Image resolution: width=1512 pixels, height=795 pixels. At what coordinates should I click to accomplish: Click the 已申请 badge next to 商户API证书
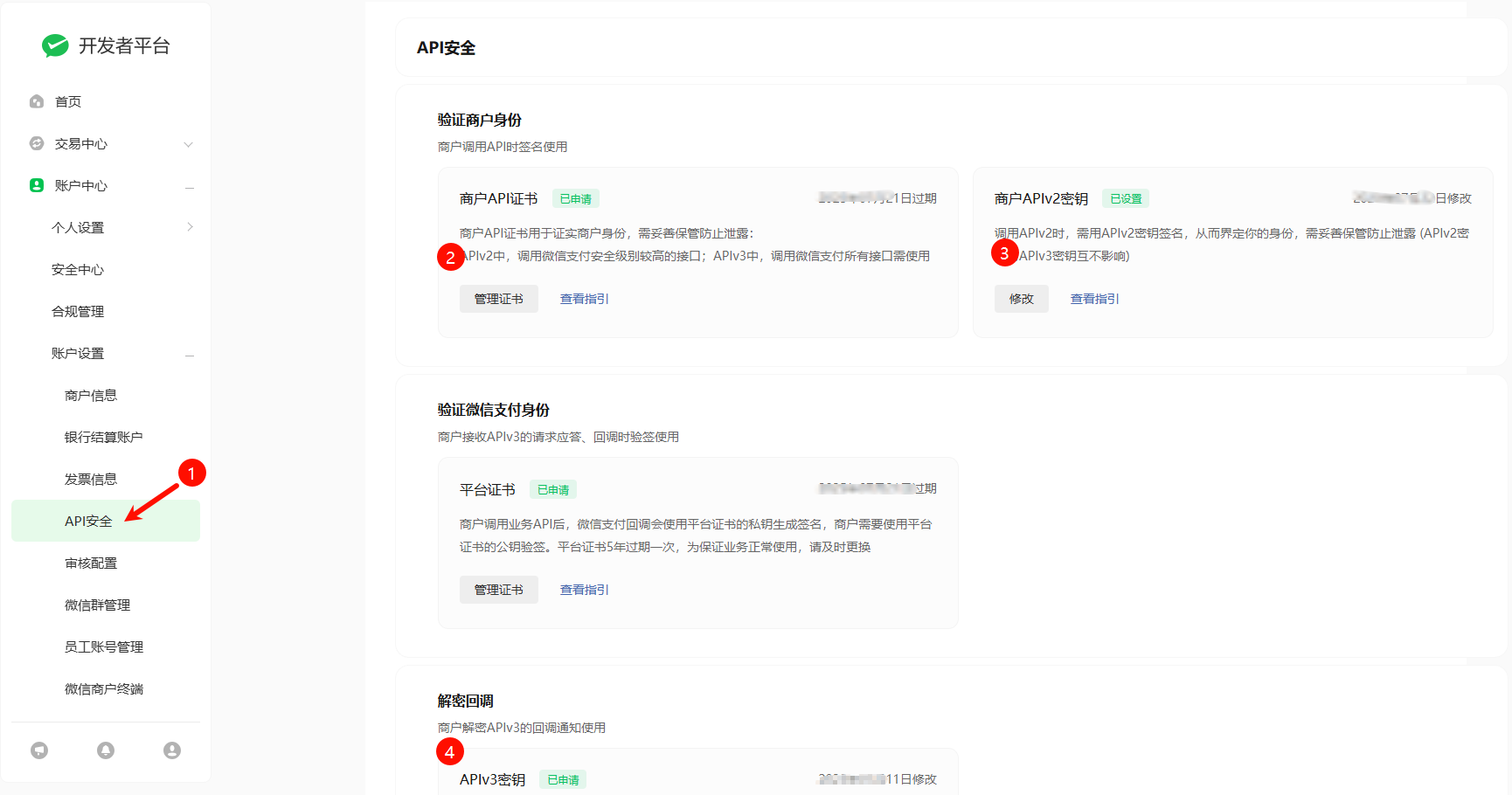(x=576, y=199)
